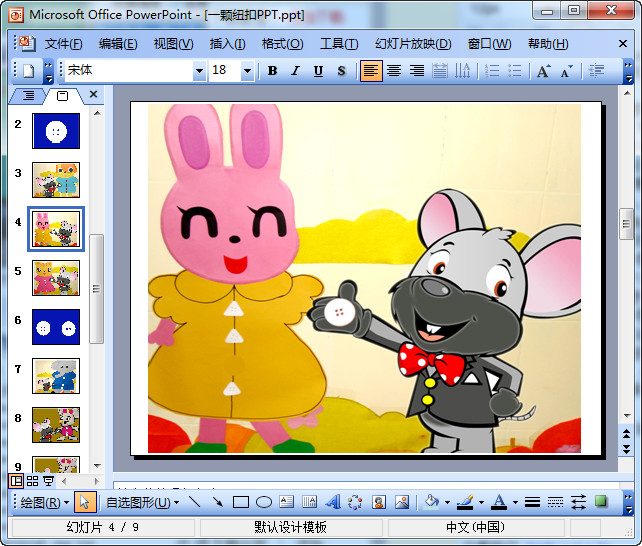This screenshot has height=546, width=642.
Task: Switch to slide sorter view
Action: [33, 481]
